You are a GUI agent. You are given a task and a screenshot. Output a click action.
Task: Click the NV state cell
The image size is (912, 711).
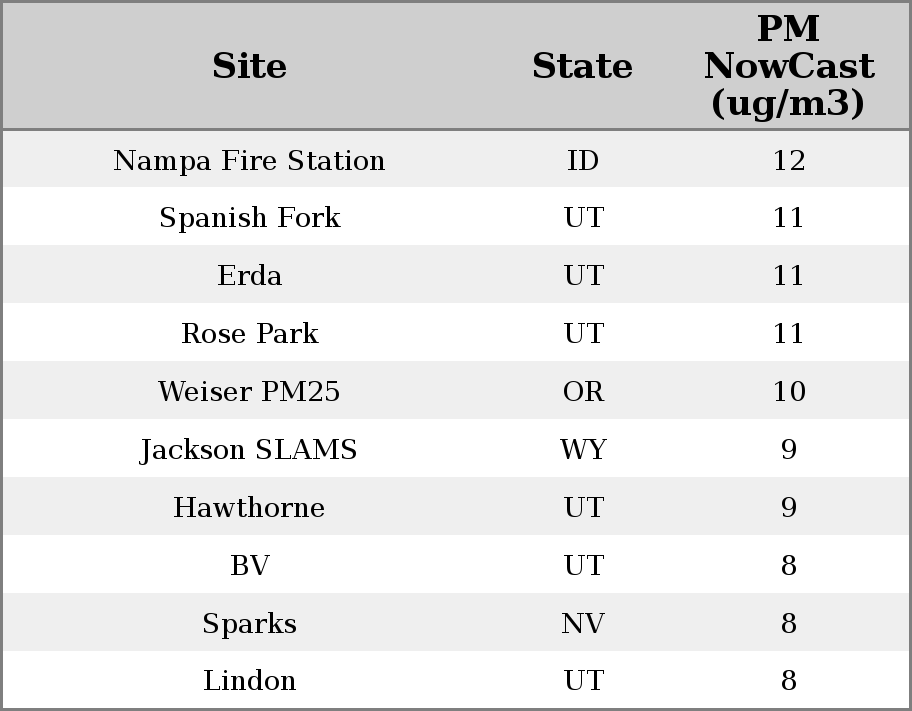pyautogui.click(x=583, y=624)
